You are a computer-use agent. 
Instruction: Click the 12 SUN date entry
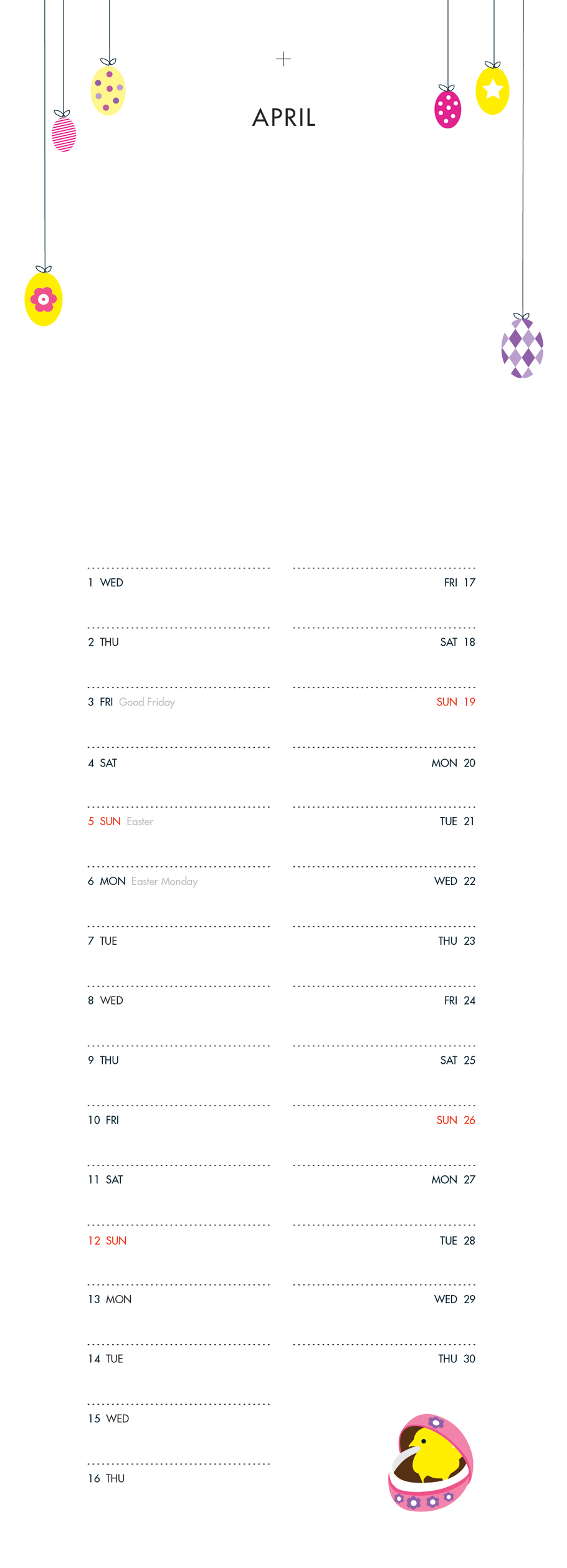coord(107,1240)
